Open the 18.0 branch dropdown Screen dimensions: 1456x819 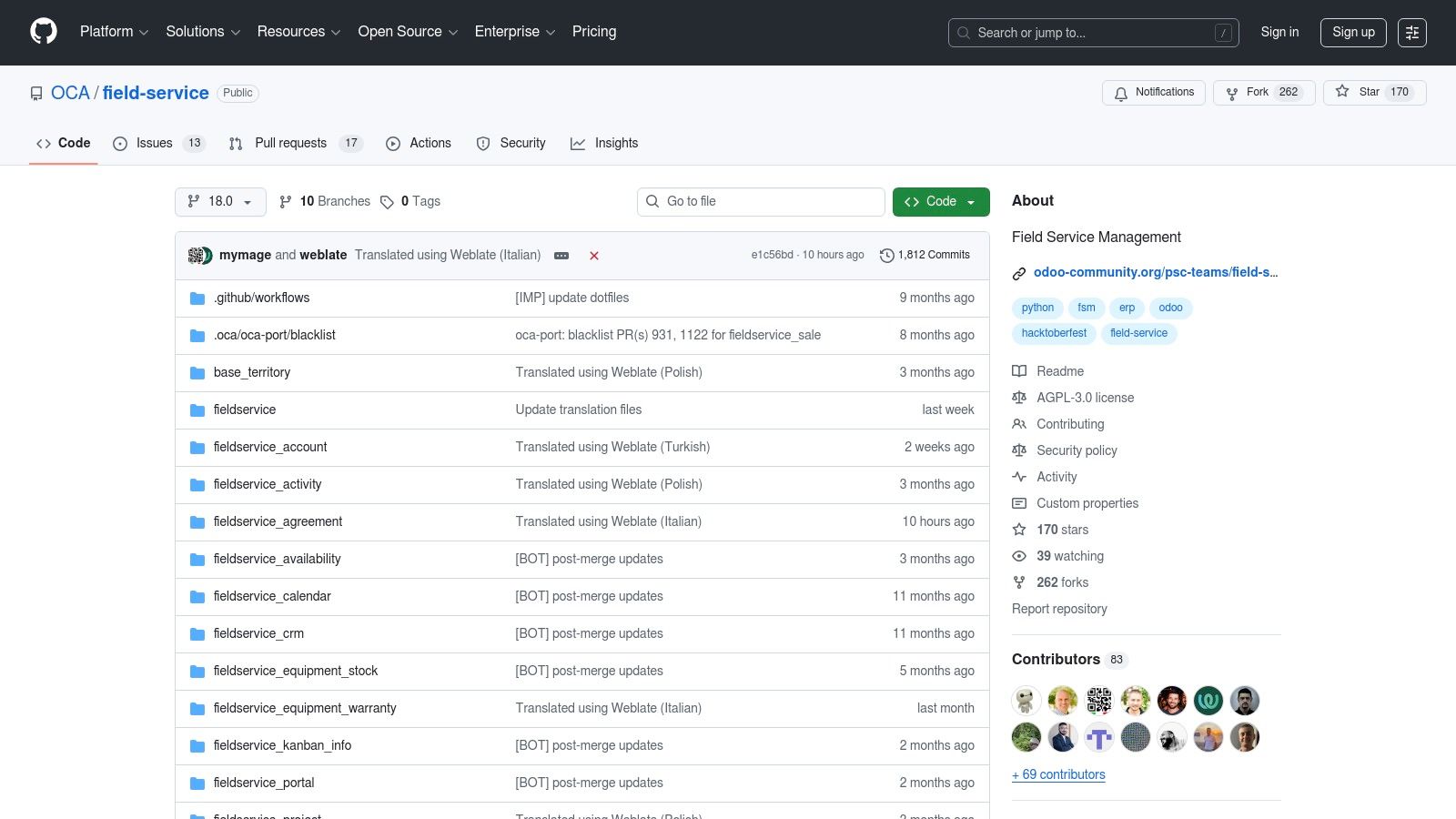pos(220,202)
